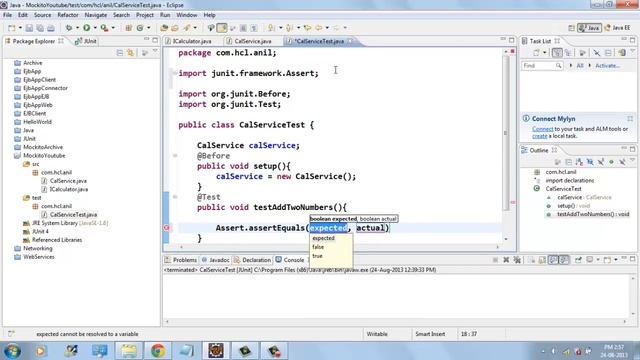Viewport: 640px width, 360px height.
Task: Switch to the JUnit view tab
Action: pyautogui.click(x=86, y=41)
